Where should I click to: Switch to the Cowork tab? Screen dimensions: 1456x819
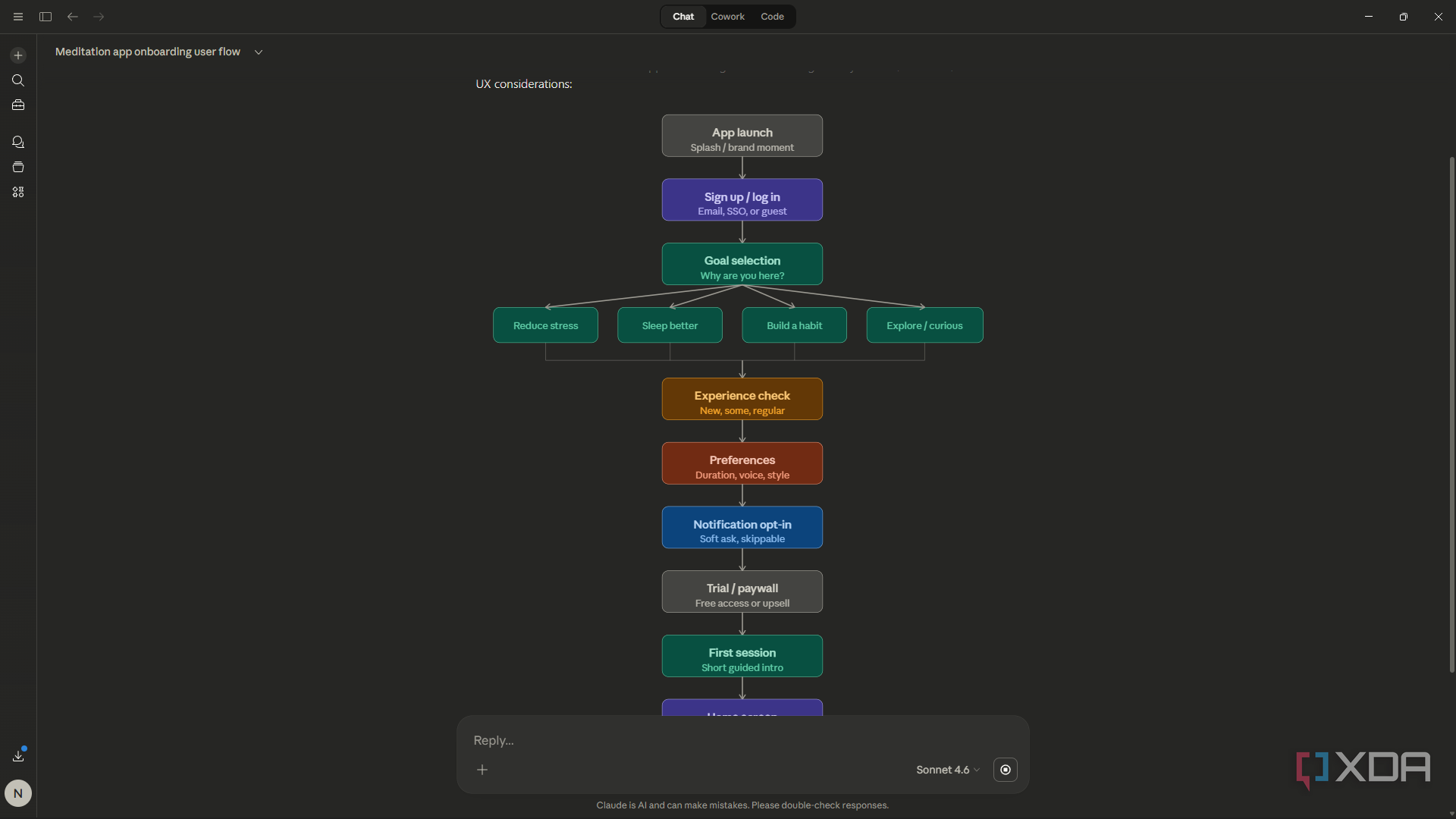[x=727, y=17]
